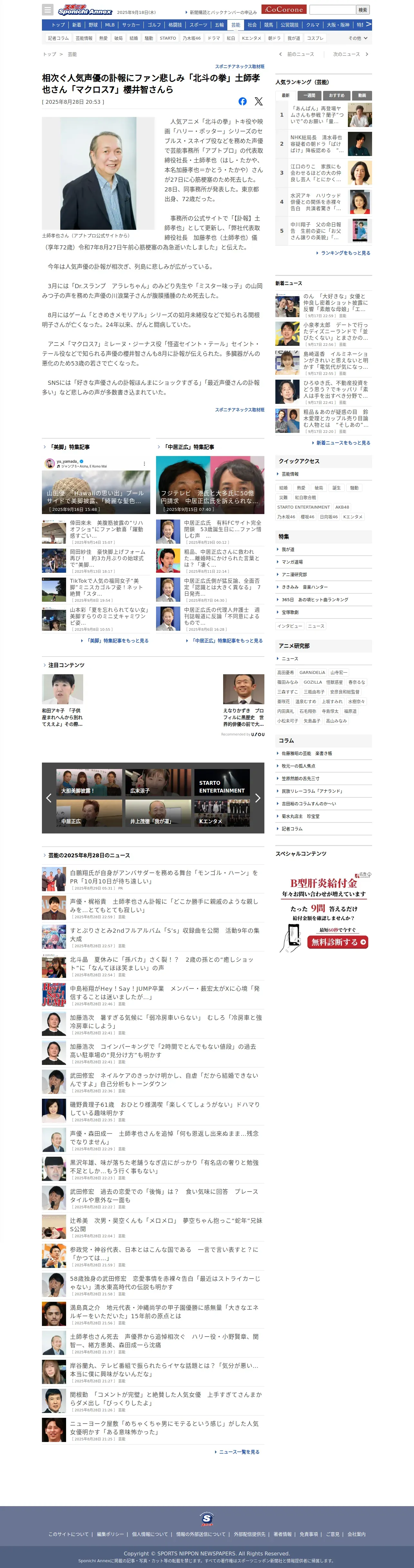Expand マンガ道場 feature item
414x1568 pixels.
click(x=324, y=562)
